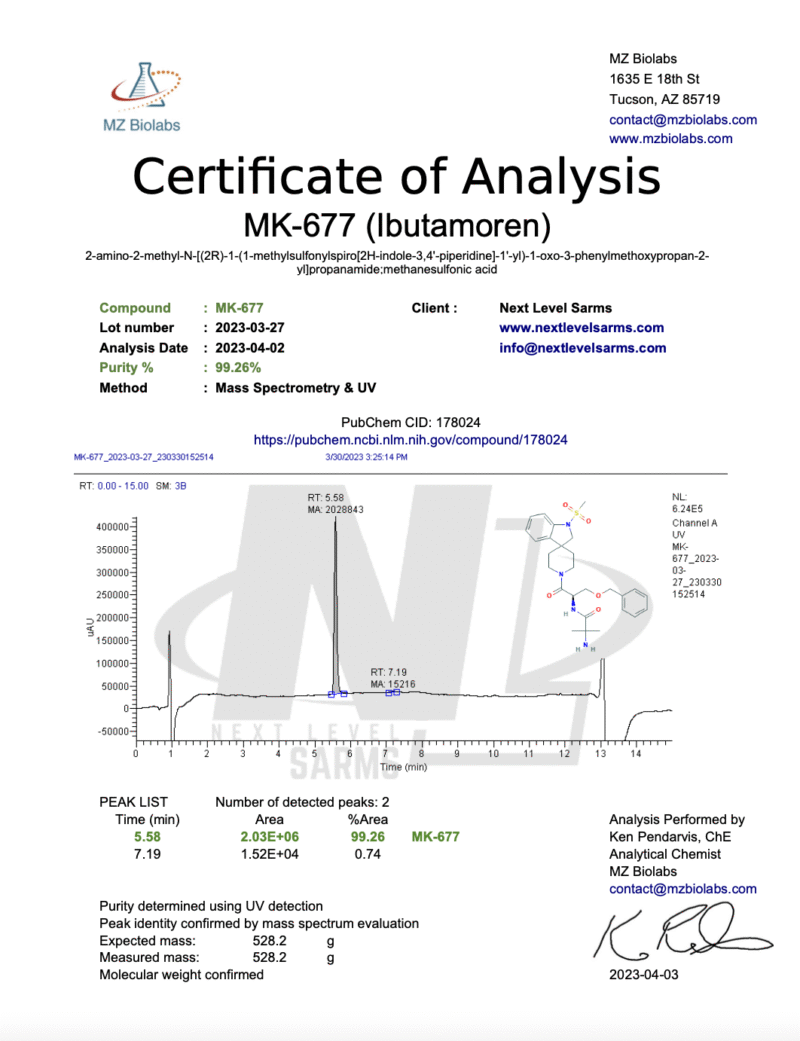Click the Measured mass value 528.2
The width and height of the screenshot is (800, 1041).
(270, 957)
